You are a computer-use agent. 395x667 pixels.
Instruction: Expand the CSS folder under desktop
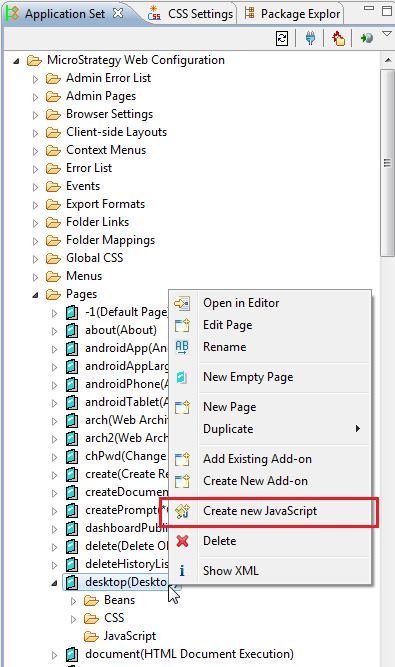[73, 619]
